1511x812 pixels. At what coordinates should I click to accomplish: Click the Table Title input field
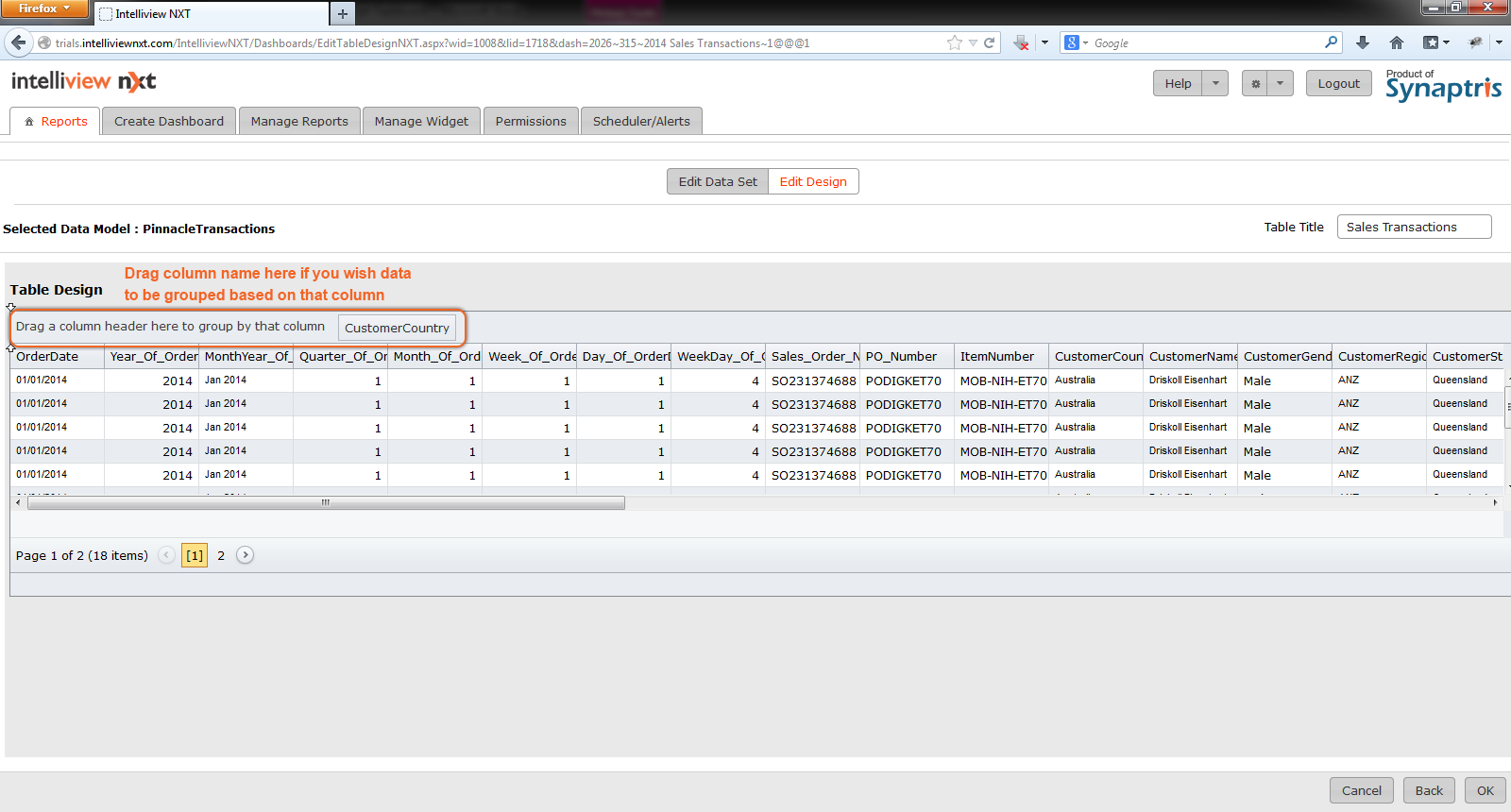tap(1414, 227)
